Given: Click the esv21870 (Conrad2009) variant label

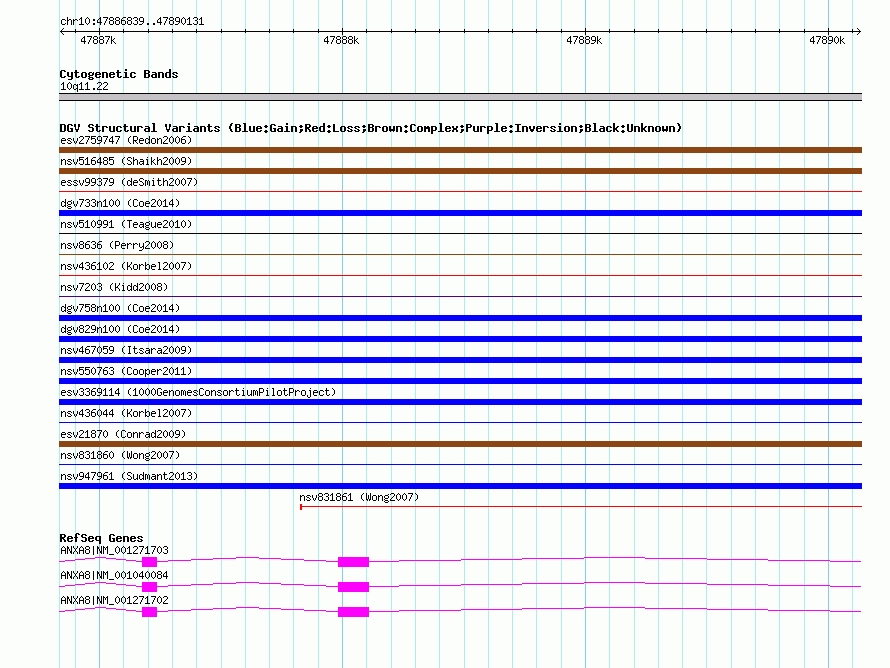Looking at the screenshot, I should point(122,434).
